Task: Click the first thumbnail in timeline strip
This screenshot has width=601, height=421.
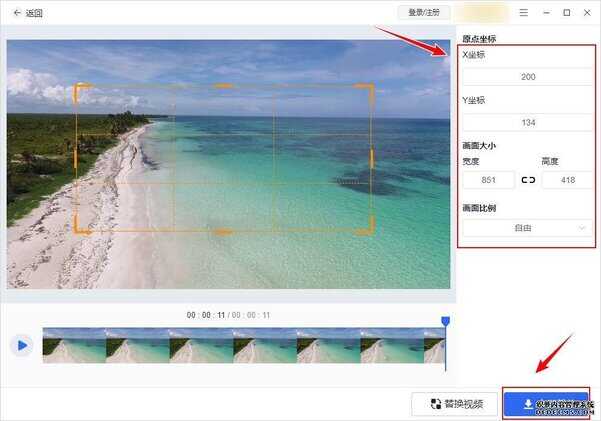Action: click(74, 345)
